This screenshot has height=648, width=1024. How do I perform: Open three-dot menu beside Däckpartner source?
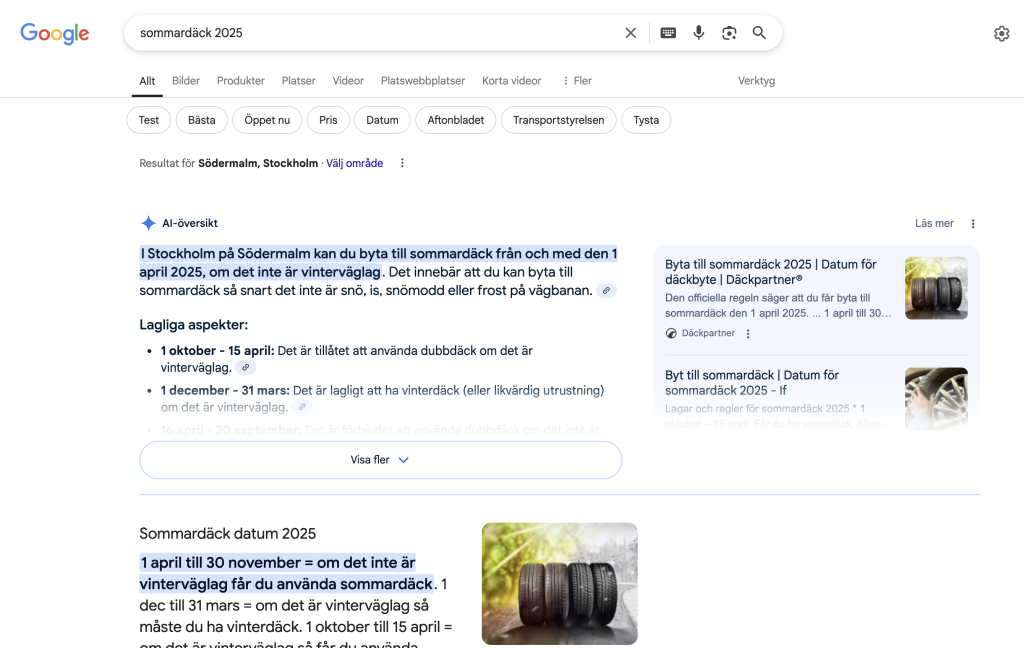pyautogui.click(x=748, y=334)
